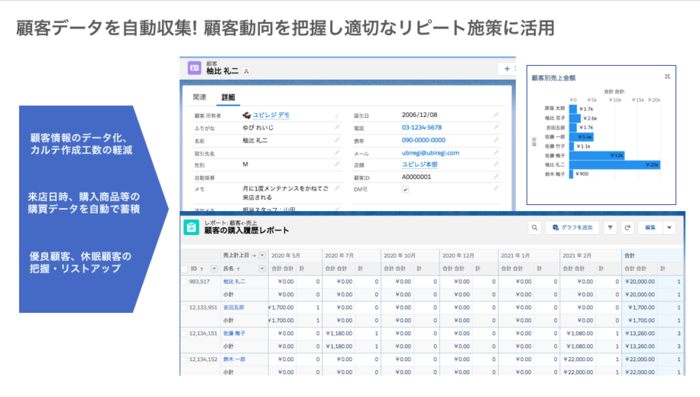Open the 売上計上日 column dropdown
This screenshot has height=397, width=700.
point(262,255)
